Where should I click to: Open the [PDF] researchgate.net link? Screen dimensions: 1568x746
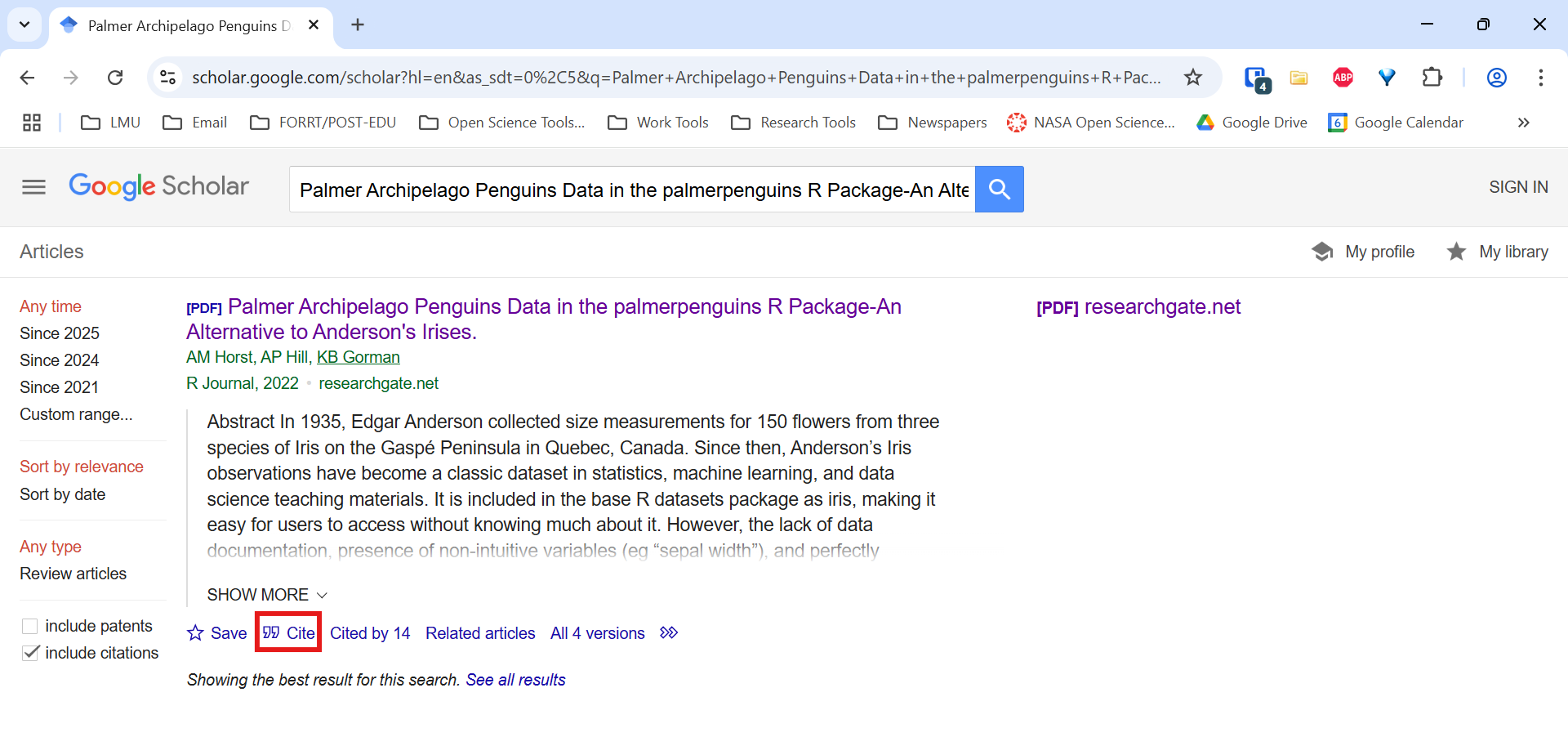1138,307
